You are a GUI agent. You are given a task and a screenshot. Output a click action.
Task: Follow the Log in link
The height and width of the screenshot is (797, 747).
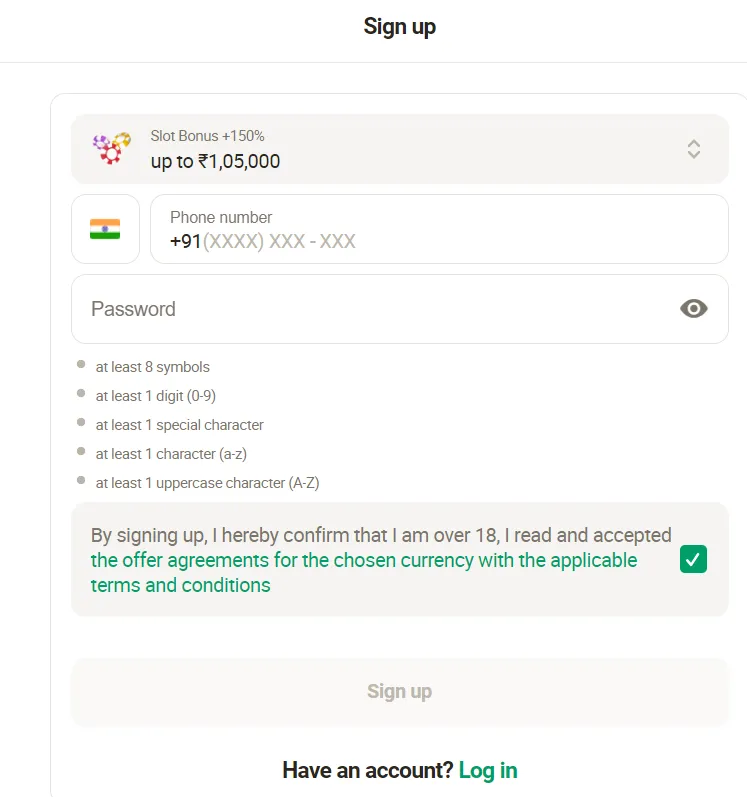pyautogui.click(x=488, y=770)
